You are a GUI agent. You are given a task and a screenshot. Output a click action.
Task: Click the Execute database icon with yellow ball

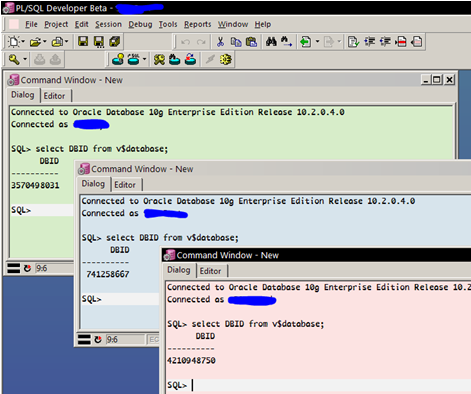pos(118,59)
